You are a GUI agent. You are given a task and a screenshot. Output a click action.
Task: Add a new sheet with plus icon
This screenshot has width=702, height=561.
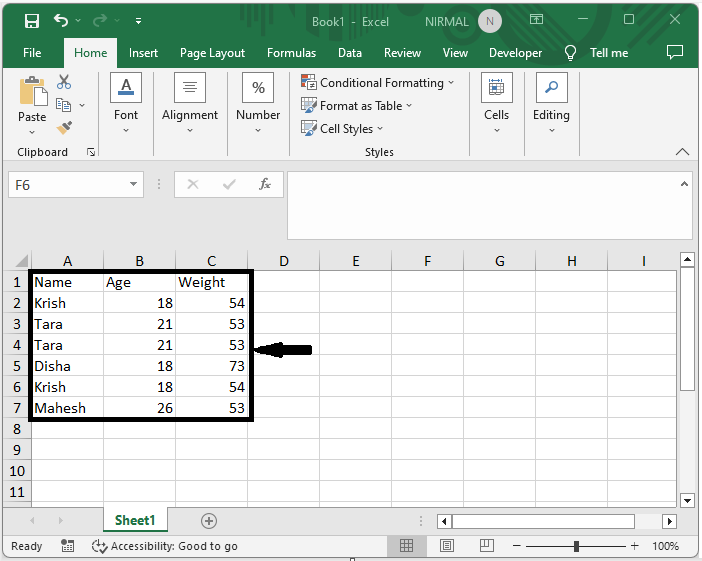(x=209, y=521)
